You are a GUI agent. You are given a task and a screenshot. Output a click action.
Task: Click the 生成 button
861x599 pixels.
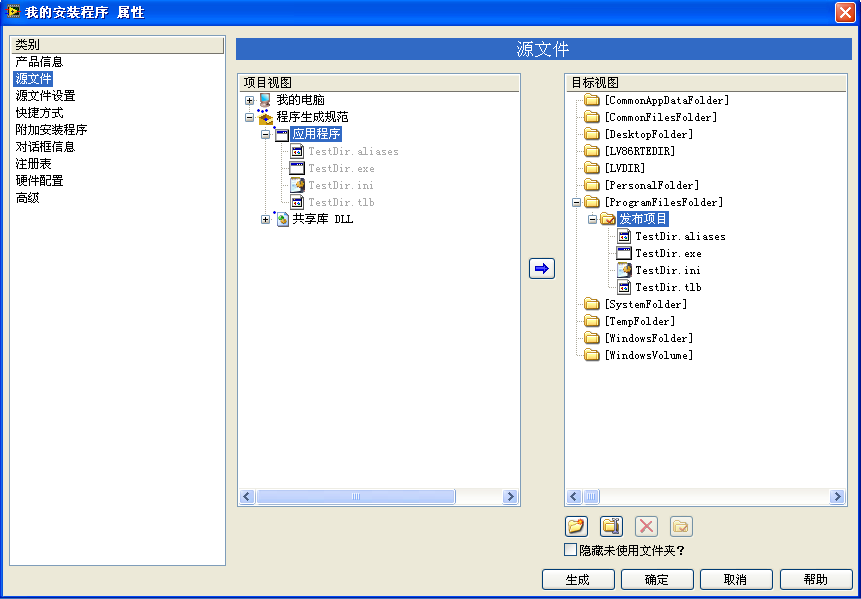coord(577,580)
